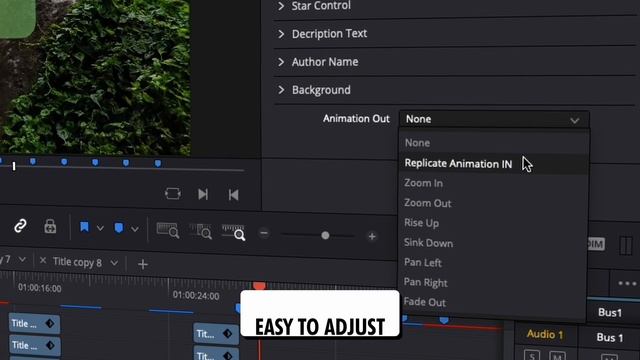Add a new timeline tab
640x360 pixels.
(x=143, y=264)
